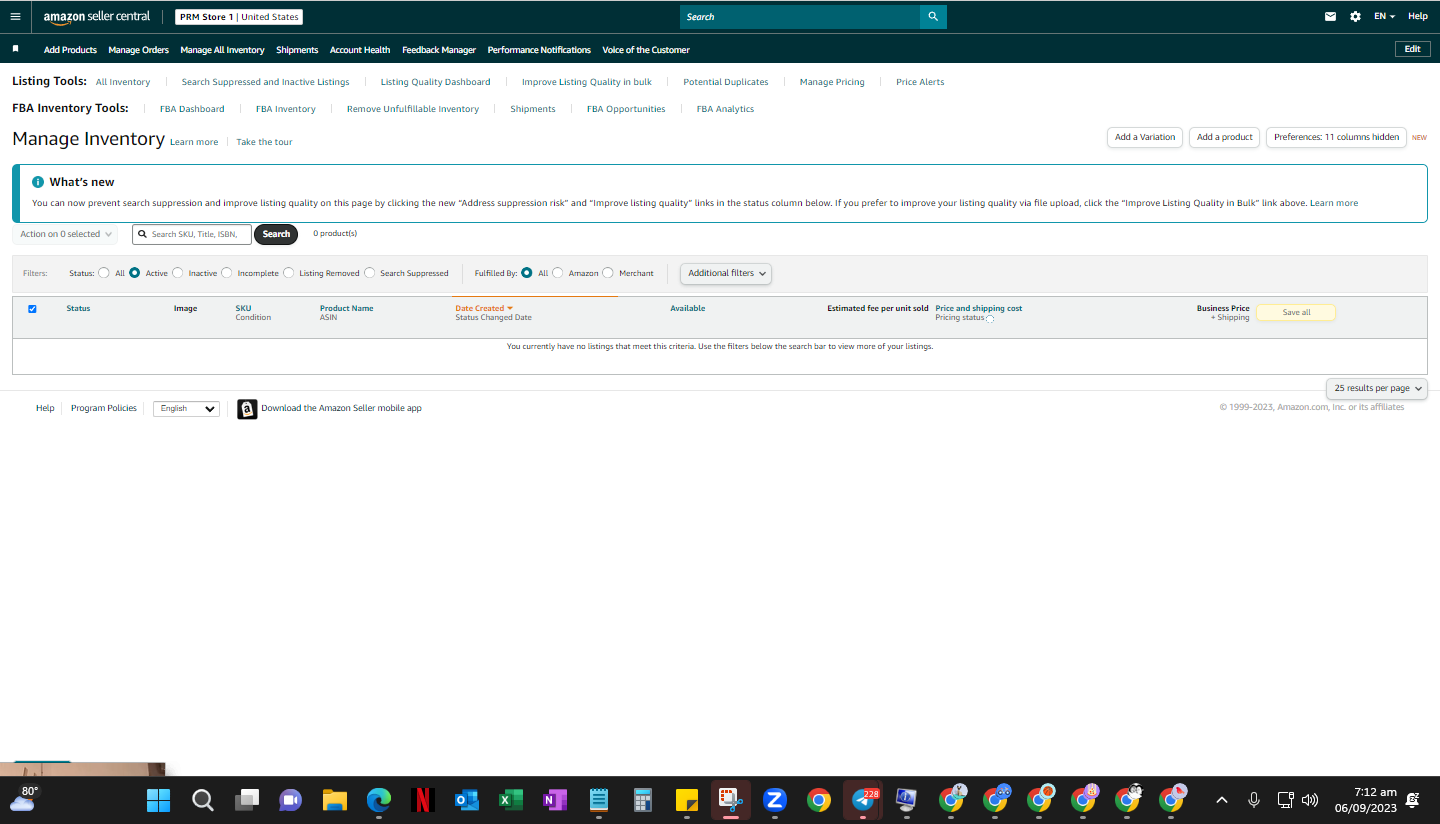
Task: Open Calculator from the taskbar
Action: pyautogui.click(x=643, y=800)
